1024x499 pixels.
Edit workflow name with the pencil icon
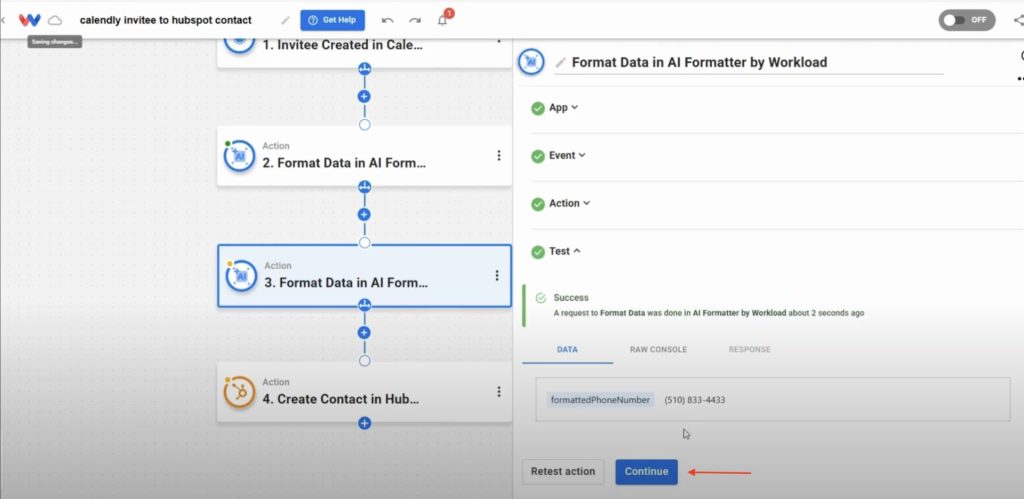pos(285,20)
